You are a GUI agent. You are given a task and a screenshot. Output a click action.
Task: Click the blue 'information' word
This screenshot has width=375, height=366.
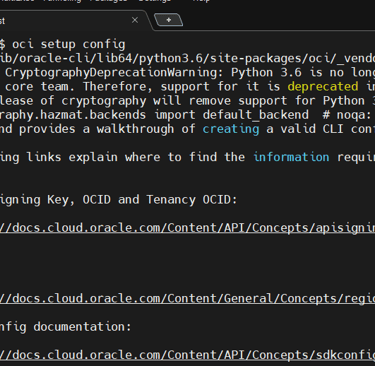[x=291, y=157]
